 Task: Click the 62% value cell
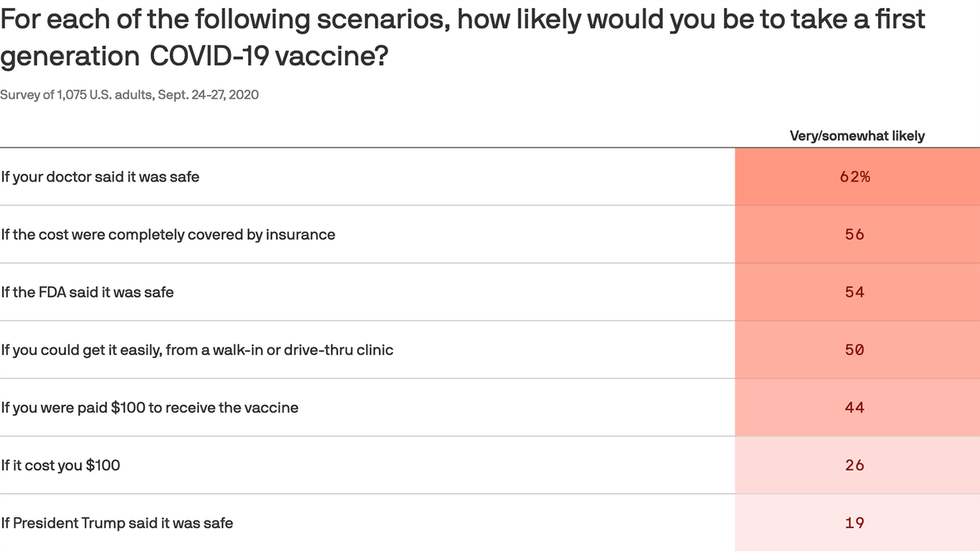855,177
